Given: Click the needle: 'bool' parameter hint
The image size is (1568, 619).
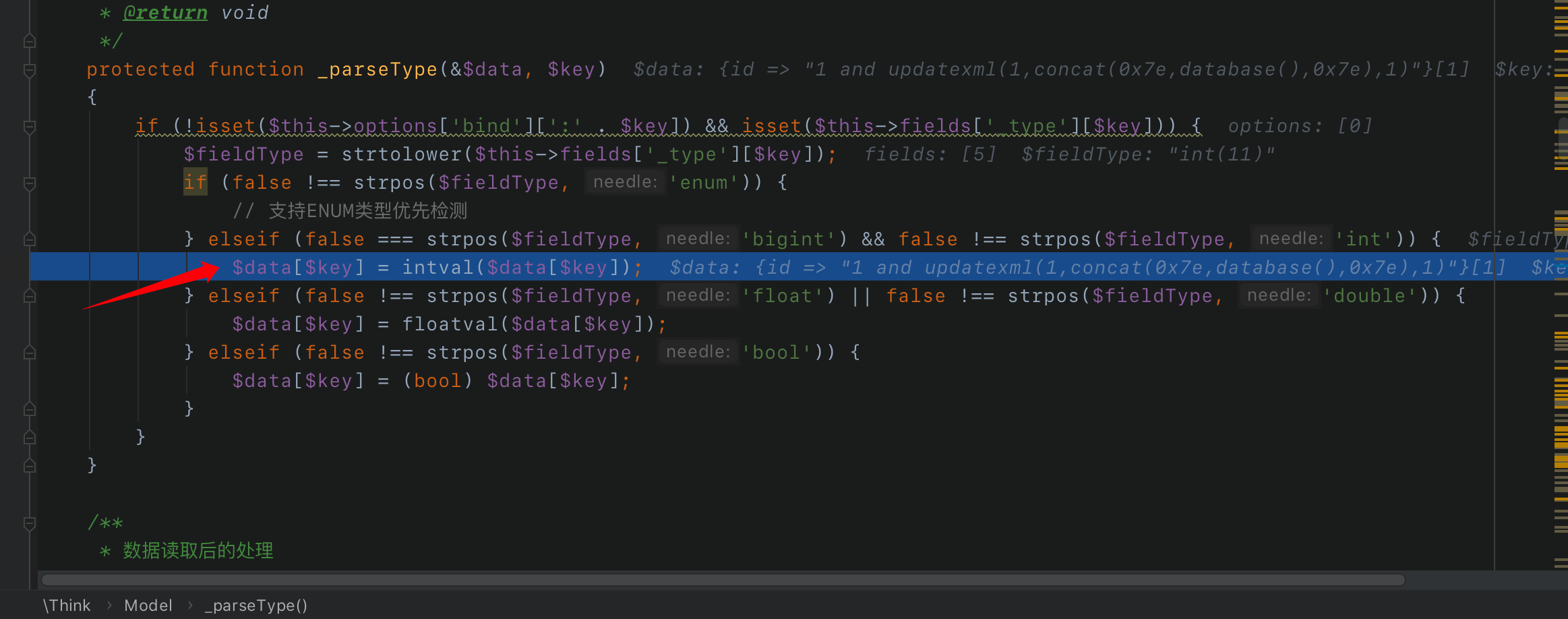Looking at the screenshot, I should 697,351.
